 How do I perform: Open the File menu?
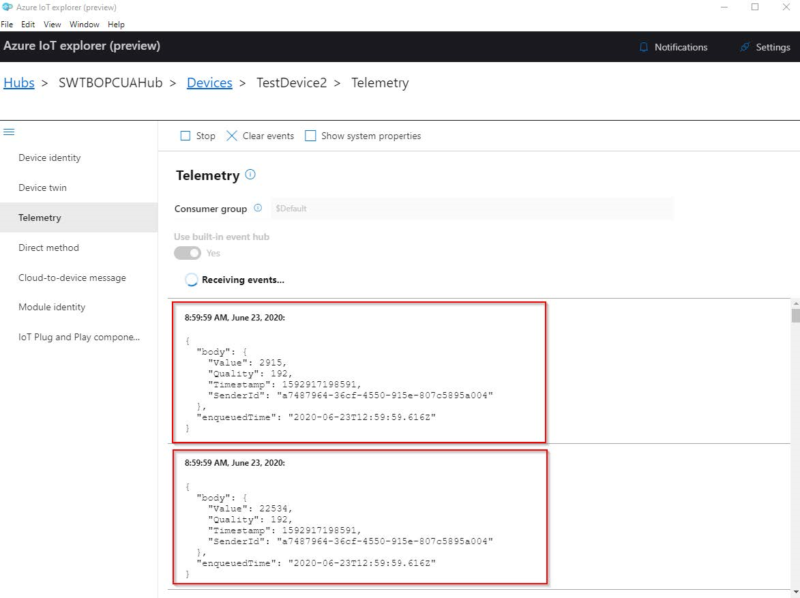click(9, 24)
